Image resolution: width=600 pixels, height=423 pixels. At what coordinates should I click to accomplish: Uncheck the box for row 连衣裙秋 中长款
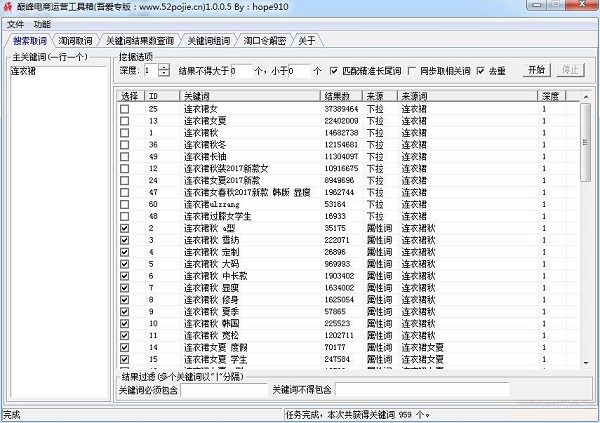pos(124,276)
